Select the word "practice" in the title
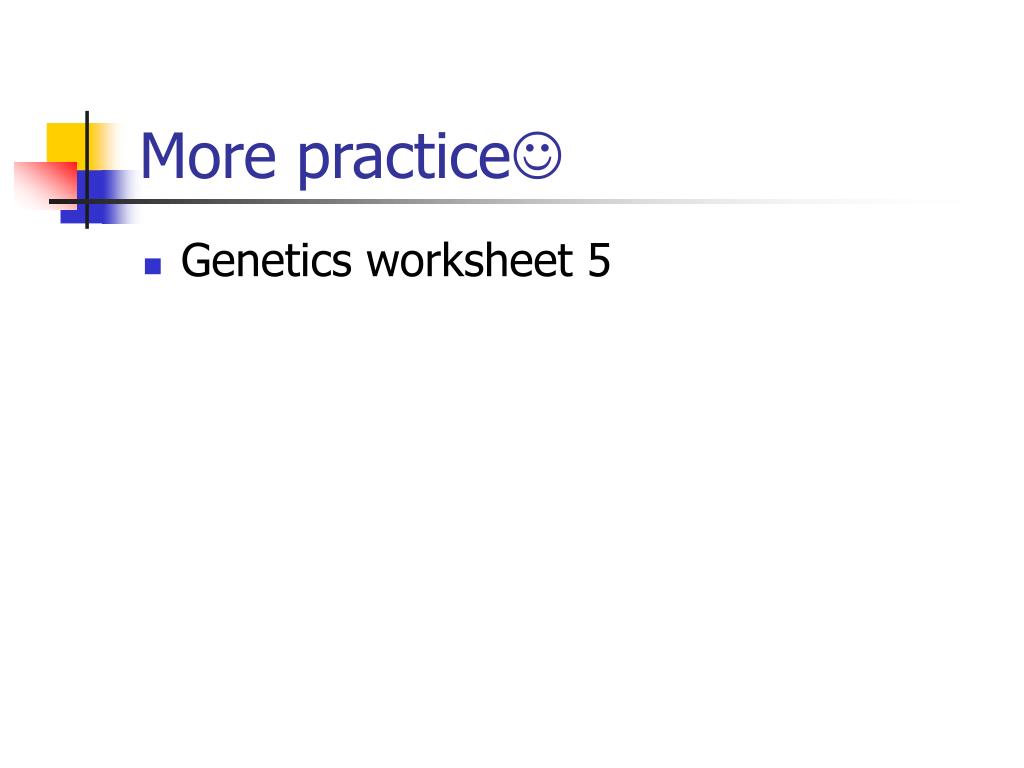 click(x=404, y=159)
